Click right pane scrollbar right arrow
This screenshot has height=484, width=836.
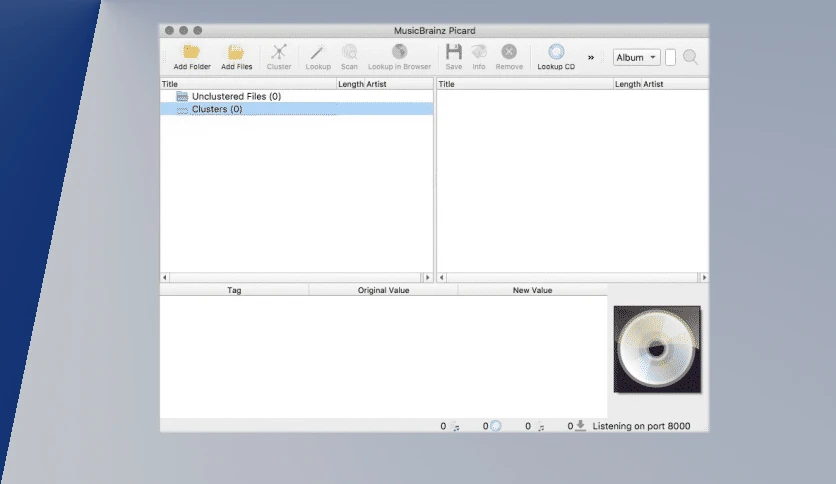pos(704,277)
